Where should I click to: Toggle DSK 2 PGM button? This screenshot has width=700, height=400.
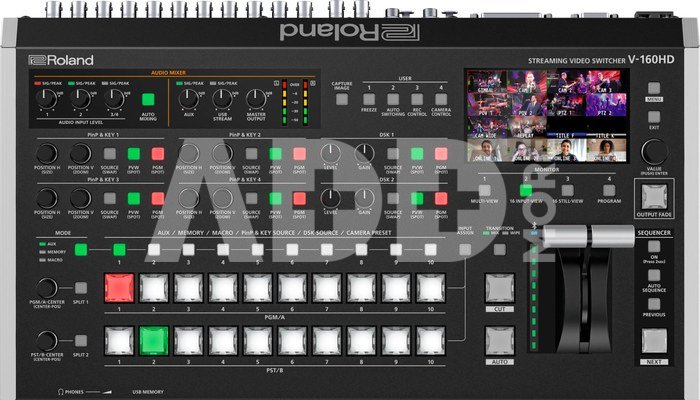pos(441,199)
